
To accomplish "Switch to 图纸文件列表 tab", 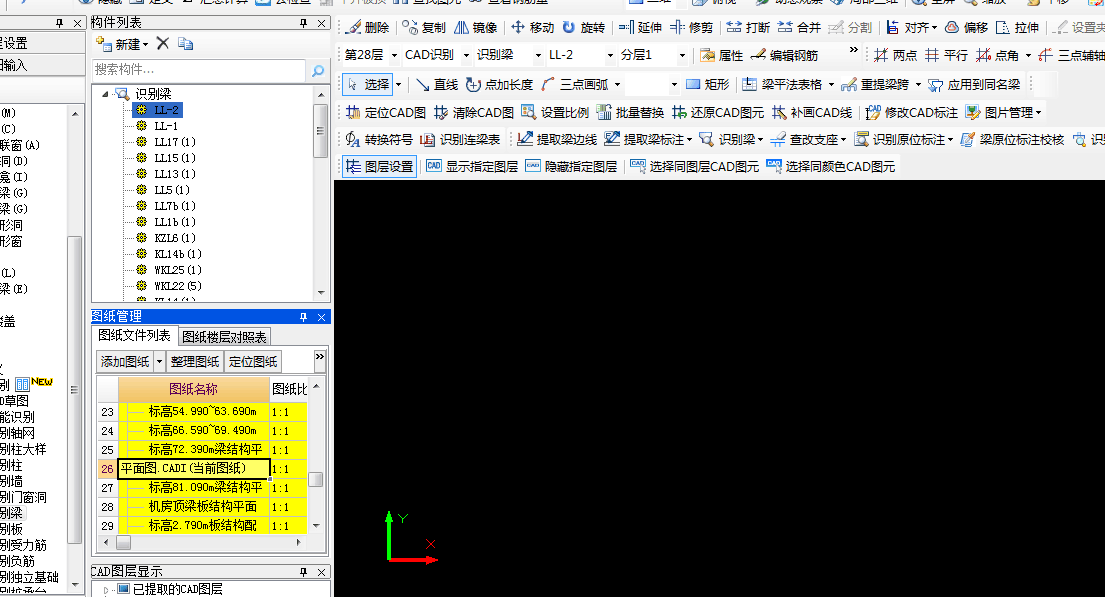I will coord(134,336).
